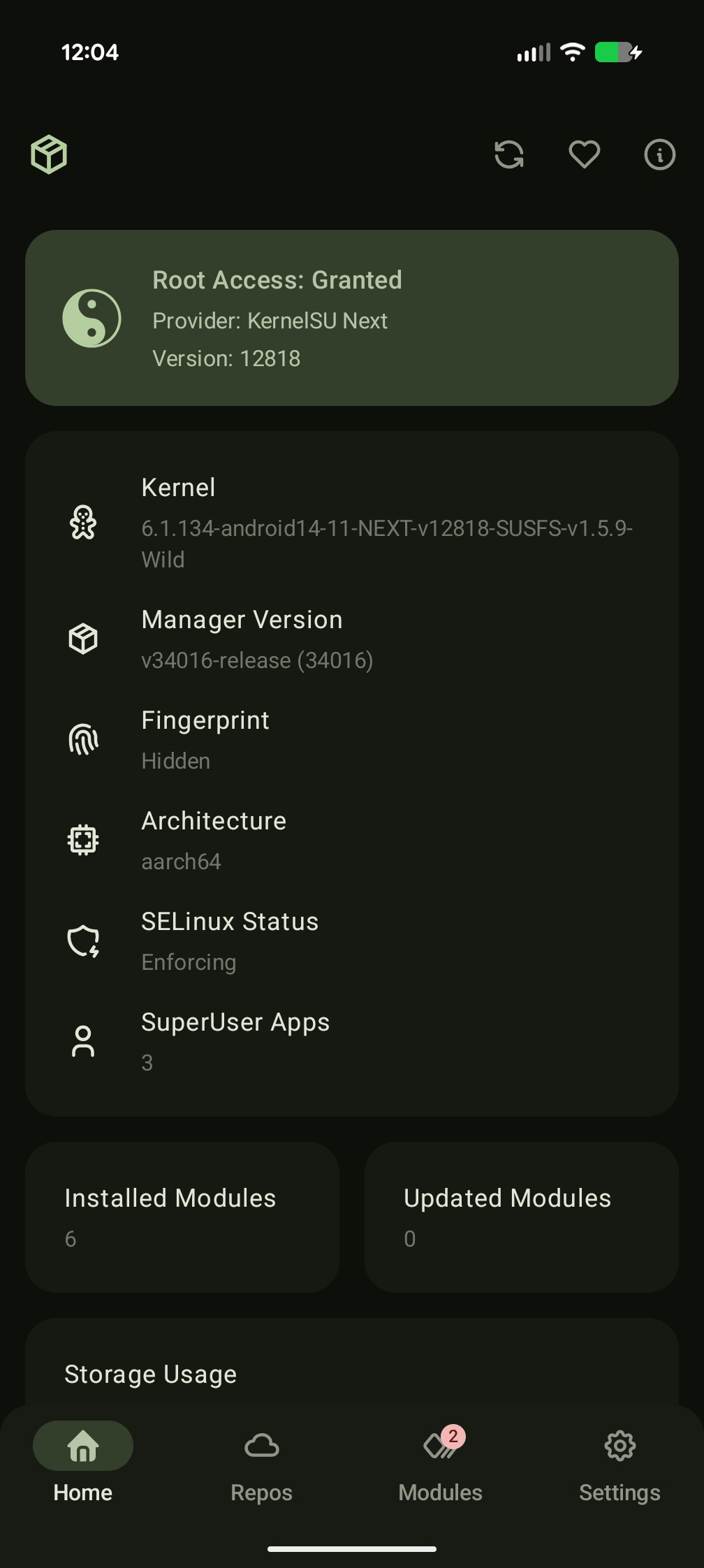Tap the Kernel gingerbread icon
Viewport: 704px width, 1568px height.
click(83, 523)
